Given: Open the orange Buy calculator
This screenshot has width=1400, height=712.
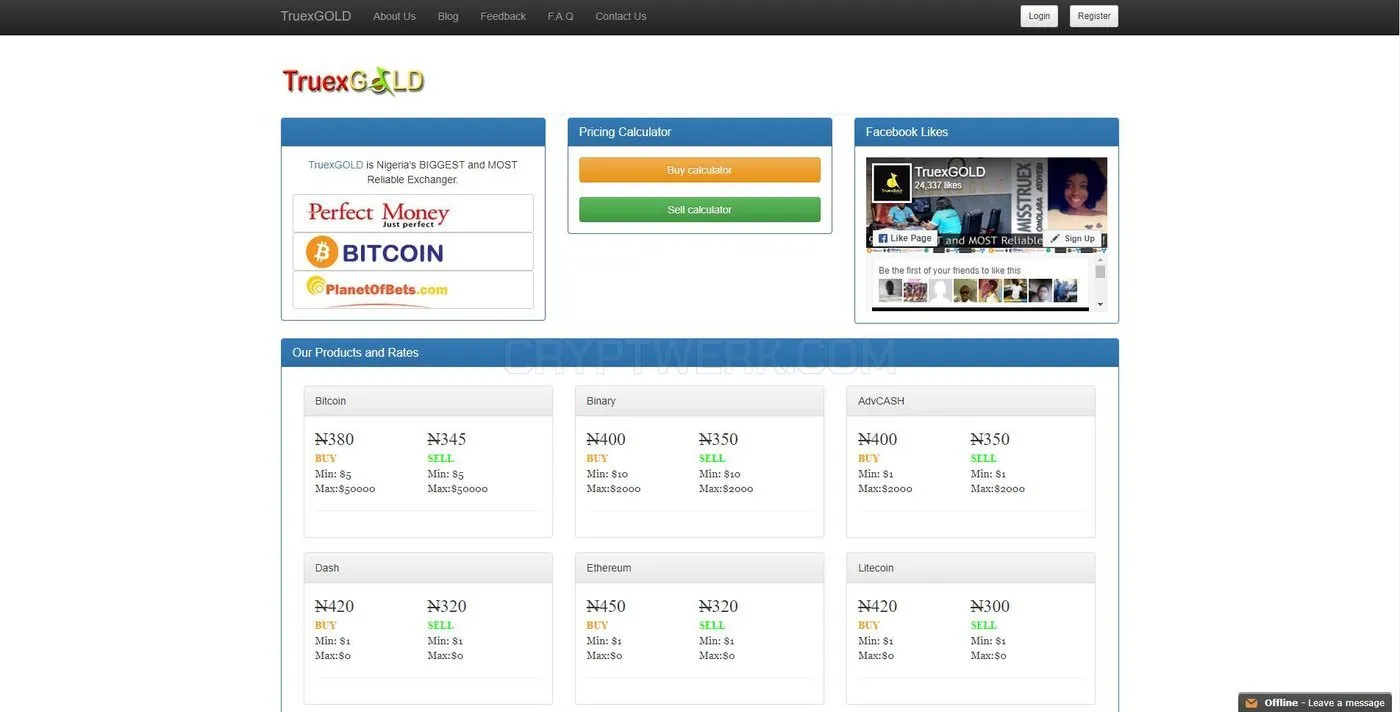Looking at the screenshot, I should (x=700, y=170).
